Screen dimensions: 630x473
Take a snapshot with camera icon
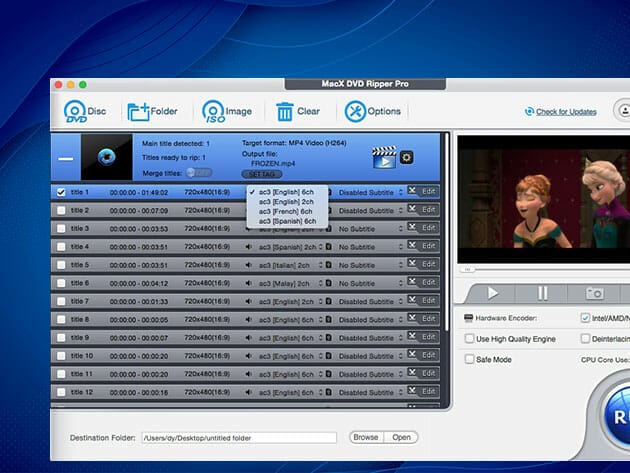594,293
